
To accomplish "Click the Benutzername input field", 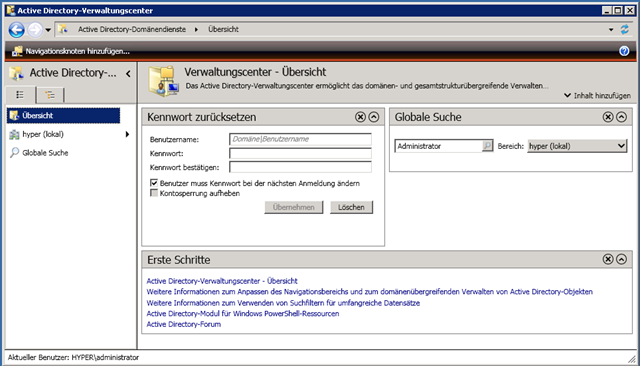I will point(300,139).
